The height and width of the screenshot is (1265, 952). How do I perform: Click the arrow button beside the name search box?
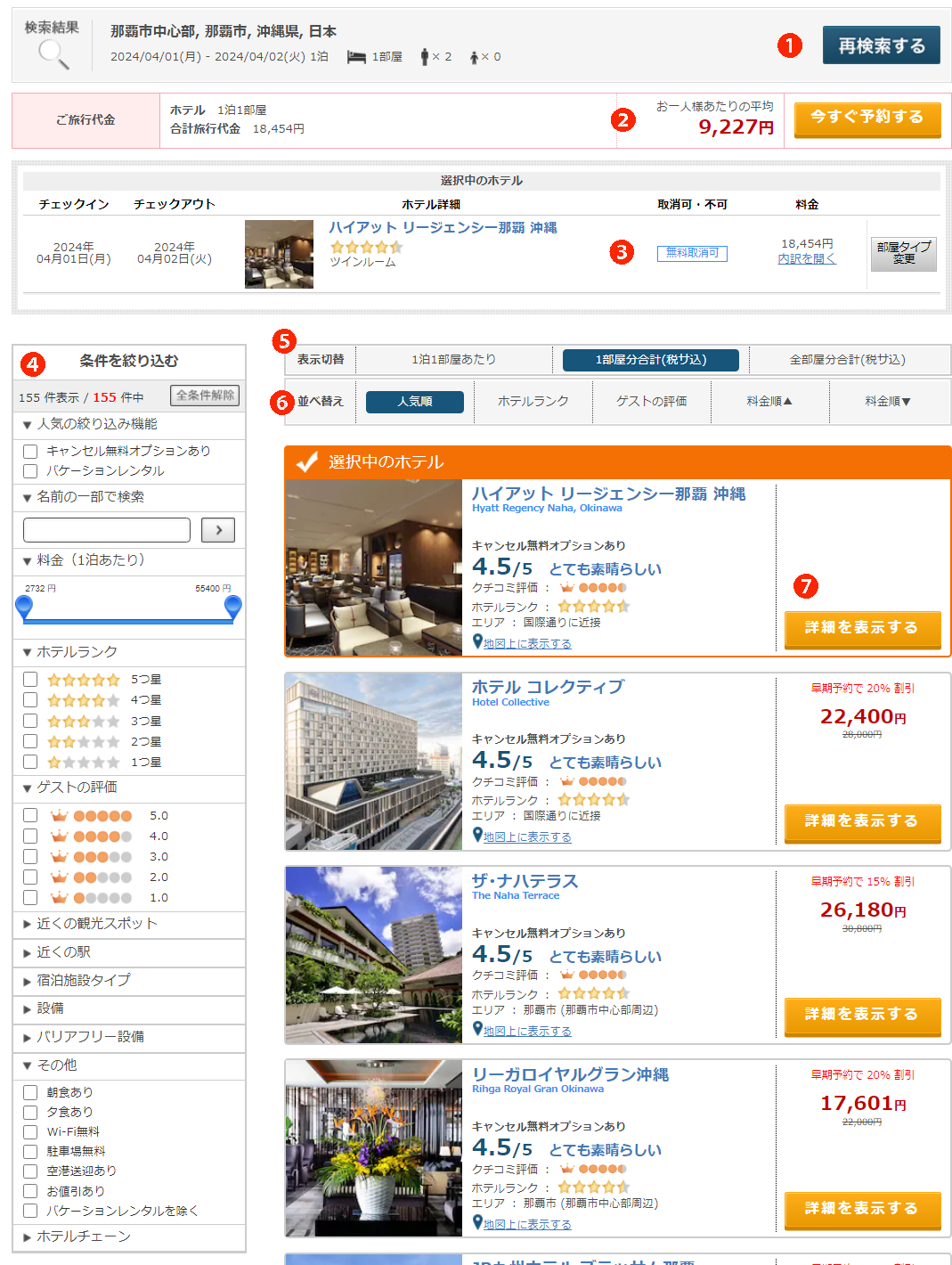pos(218,530)
